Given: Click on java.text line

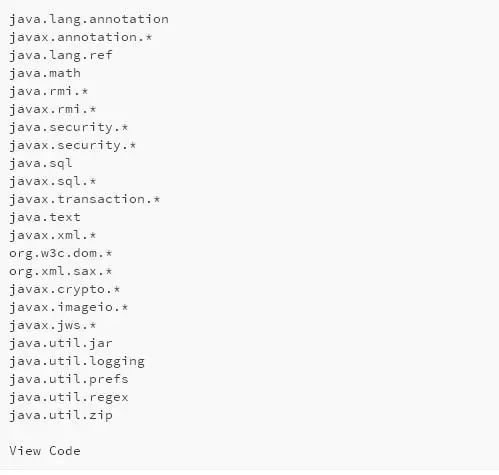Looking at the screenshot, I should [45, 217].
